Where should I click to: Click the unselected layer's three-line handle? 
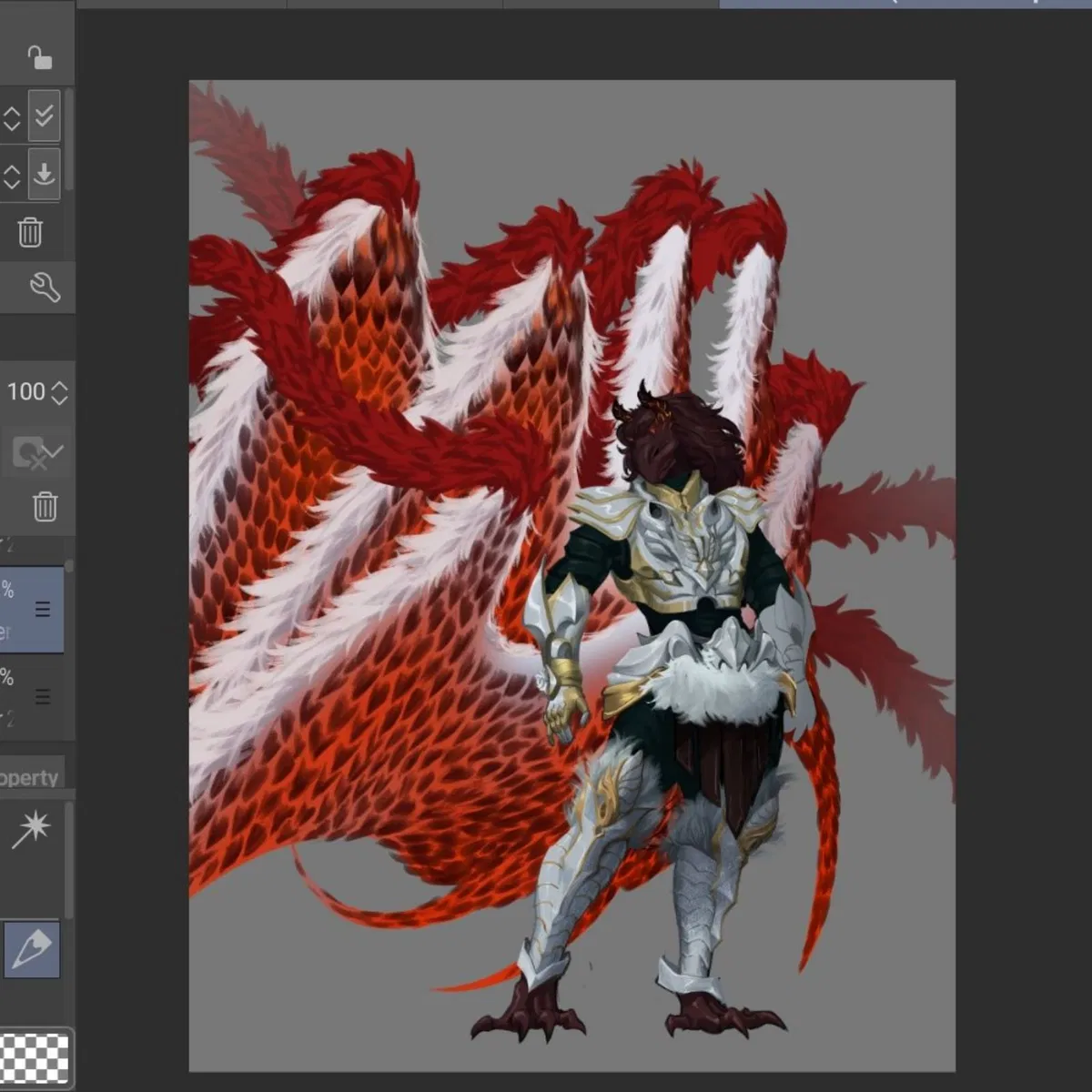(x=43, y=697)
